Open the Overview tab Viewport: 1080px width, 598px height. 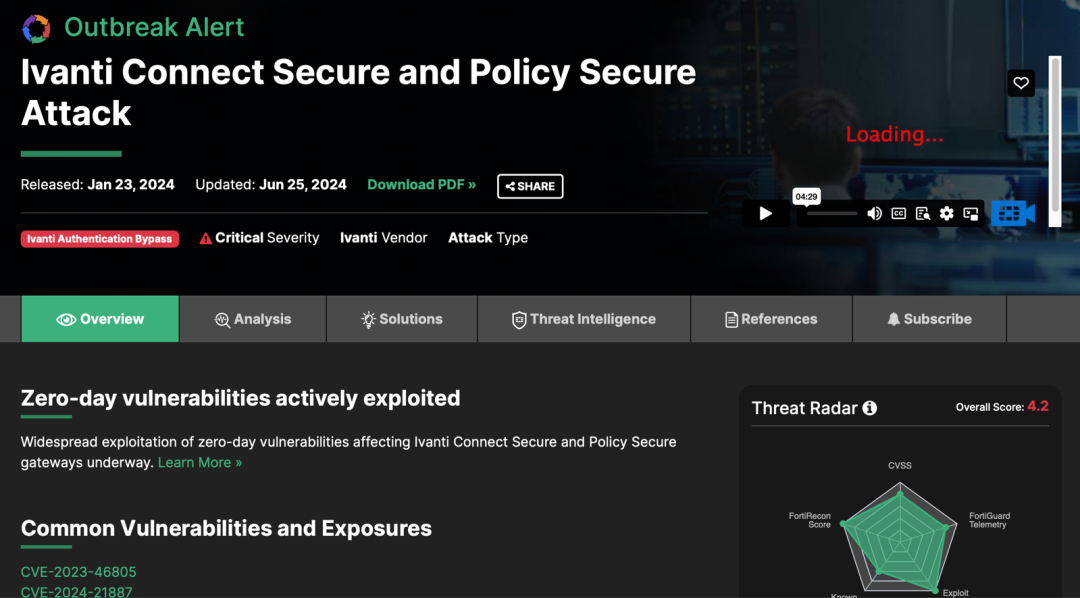[x=101, y=319]
